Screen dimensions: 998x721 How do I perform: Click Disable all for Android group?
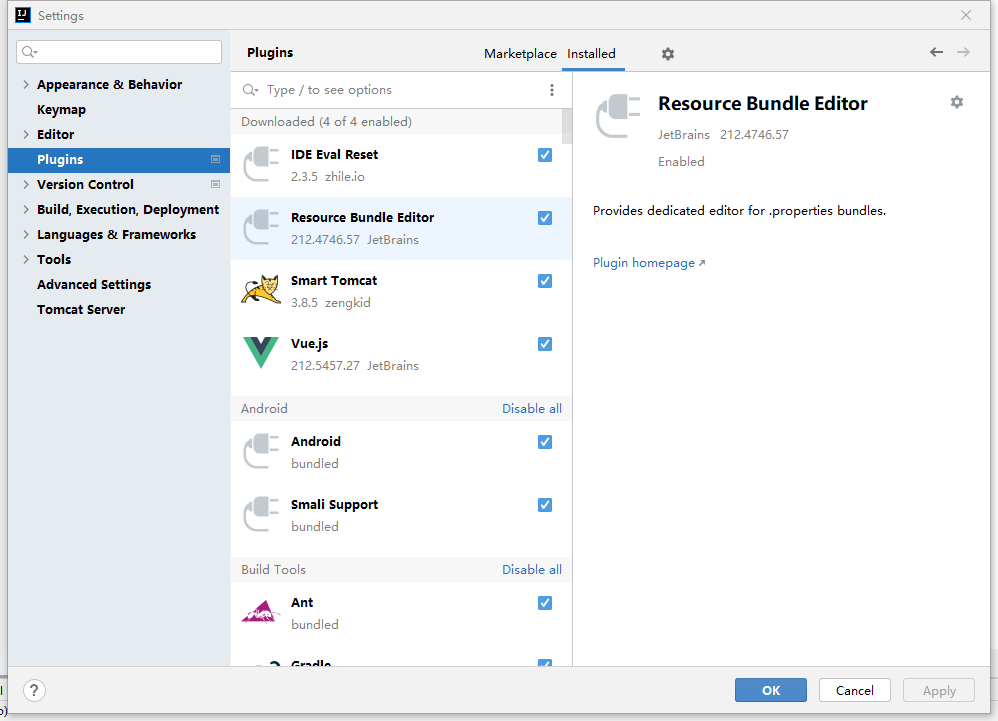(x=532, y=409)
